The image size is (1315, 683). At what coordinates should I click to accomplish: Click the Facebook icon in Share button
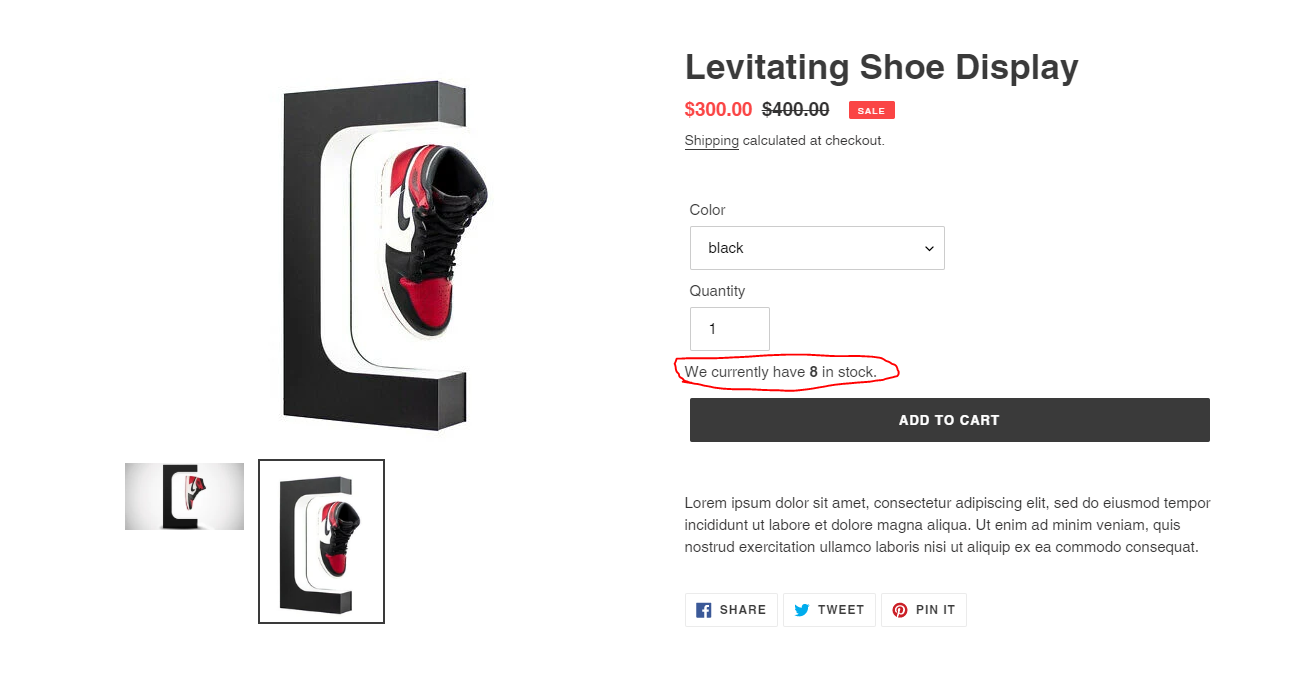coord(704,610)
